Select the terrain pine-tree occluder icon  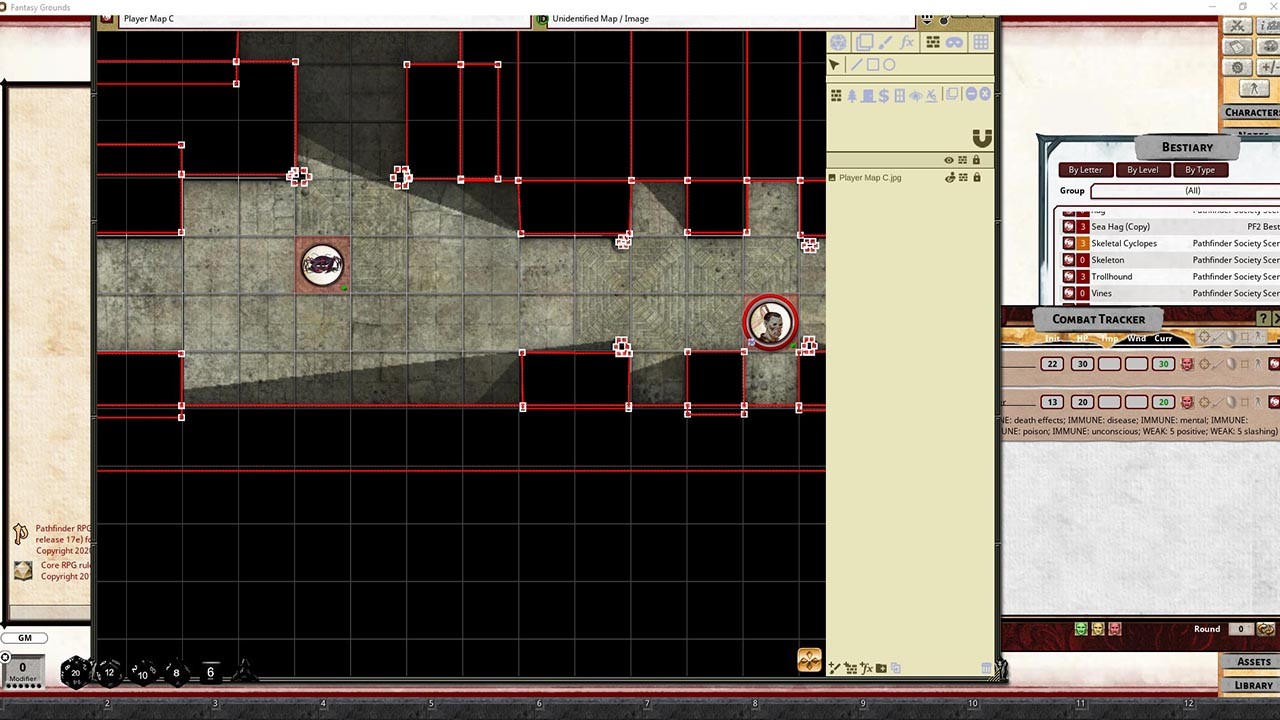[851, 95]
